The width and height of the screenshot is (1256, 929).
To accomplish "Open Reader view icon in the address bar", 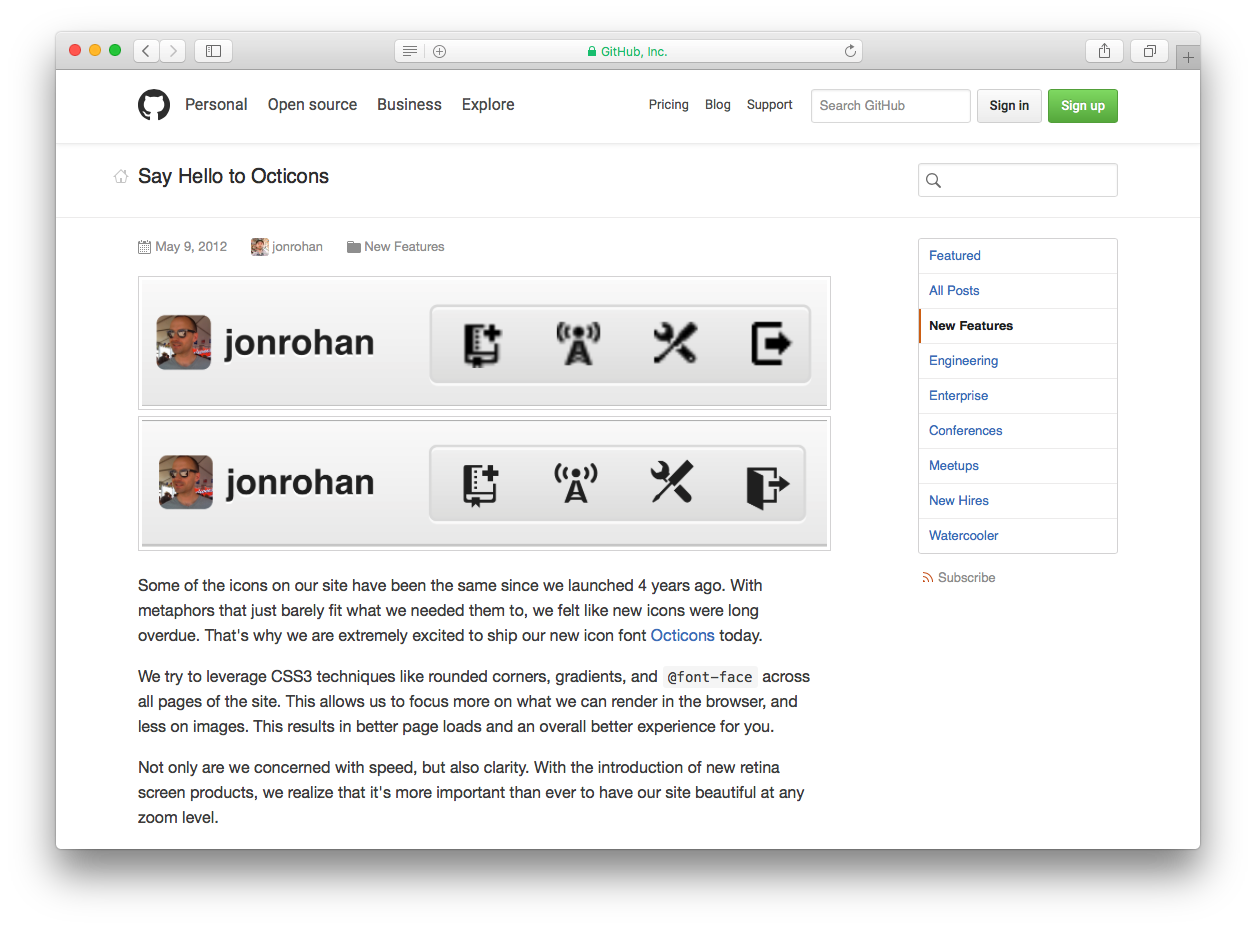I will click(x=409, y=50).
